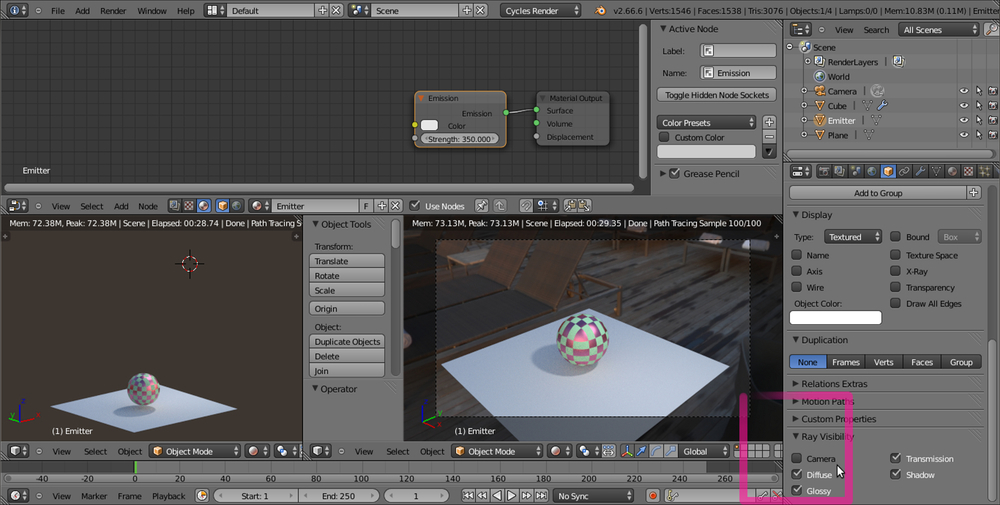Disable the Use Nodes checkbox

pos(416,206)
